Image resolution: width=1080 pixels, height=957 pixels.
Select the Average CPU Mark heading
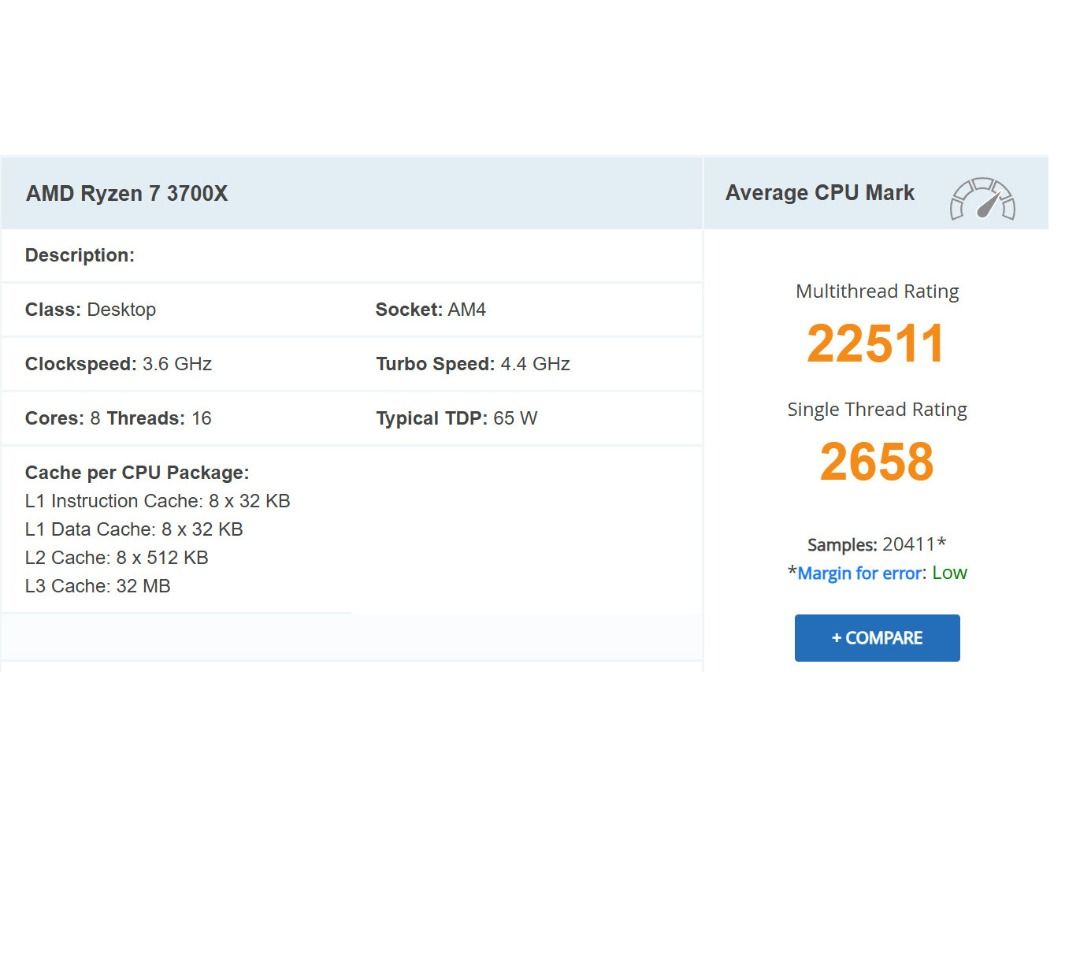click(819, 193)
